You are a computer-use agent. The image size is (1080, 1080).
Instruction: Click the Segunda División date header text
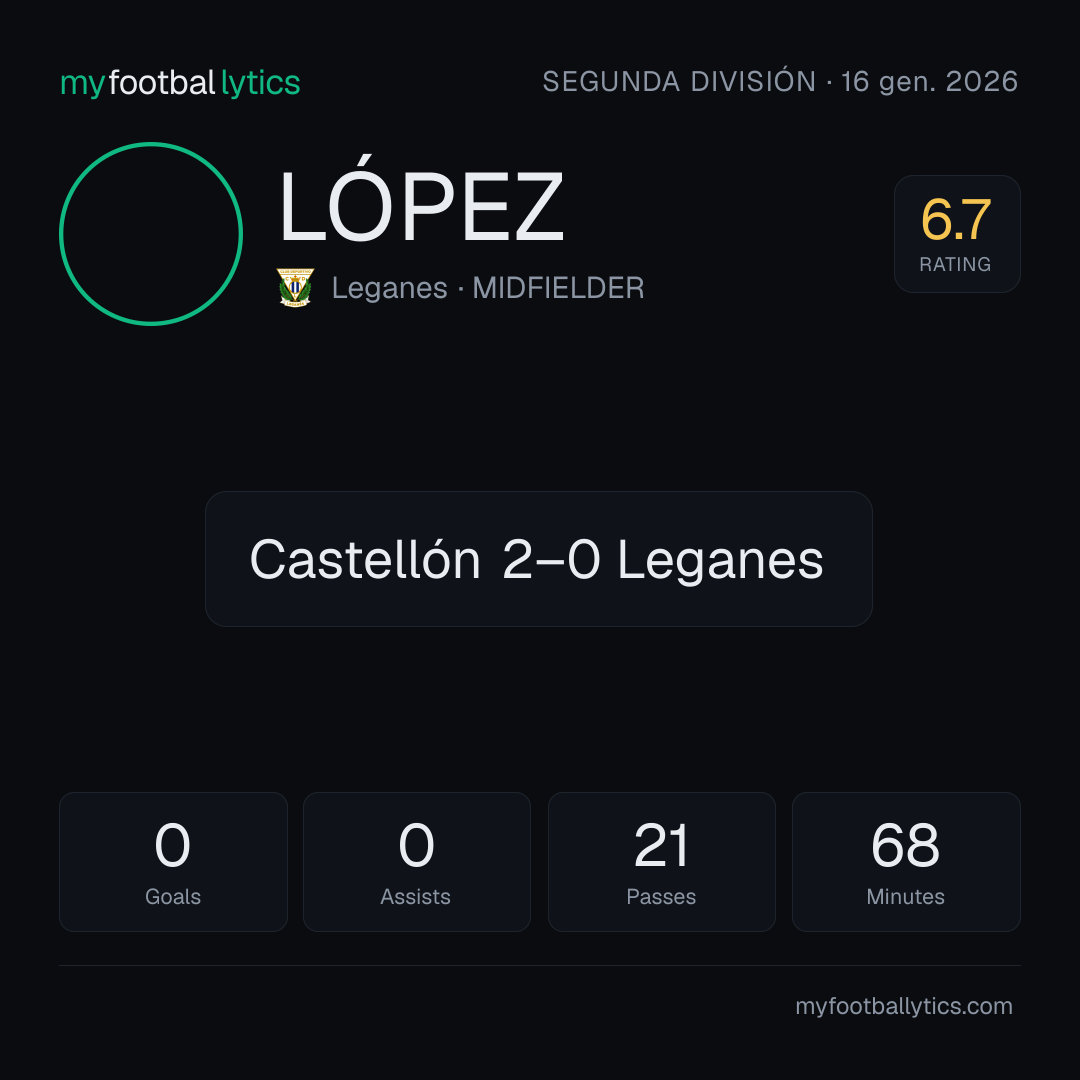pyautogui.click(x=780, y=82)
